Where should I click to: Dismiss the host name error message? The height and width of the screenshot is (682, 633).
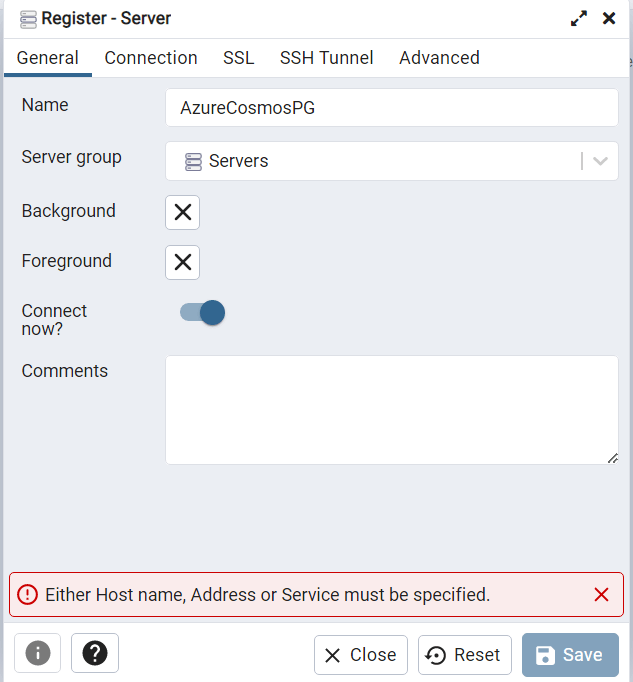click(601, 595)
